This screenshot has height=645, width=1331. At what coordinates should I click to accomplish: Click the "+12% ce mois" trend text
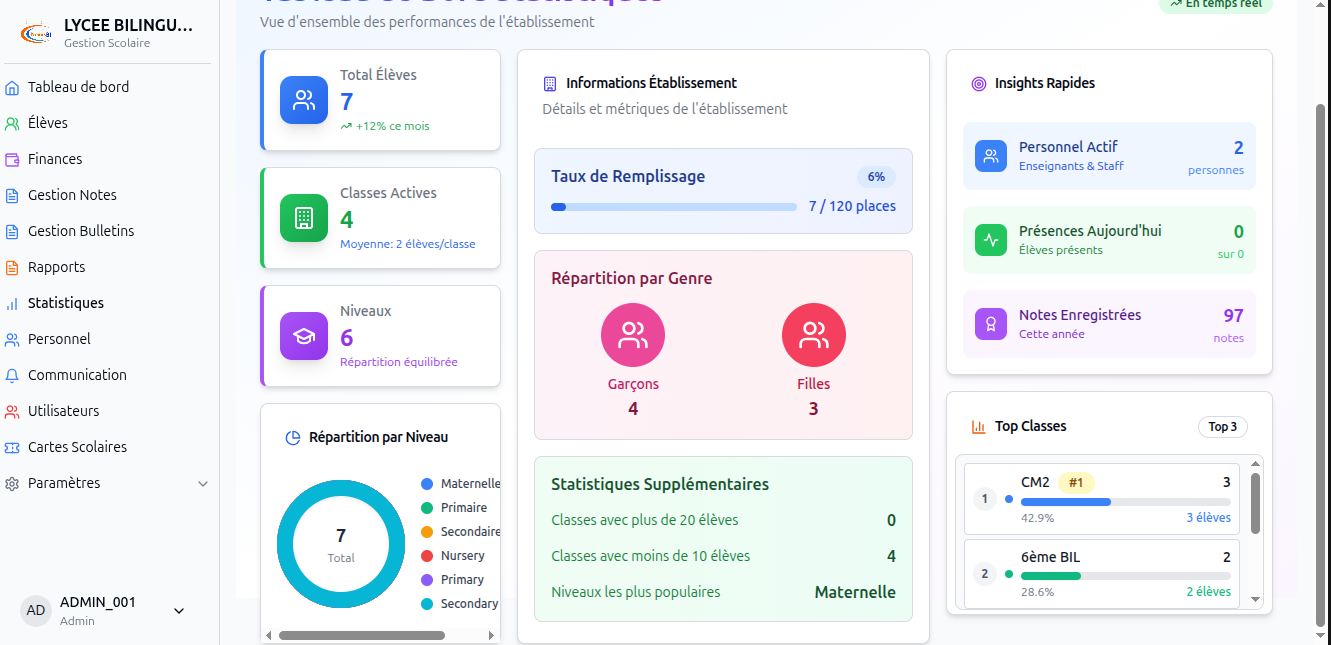tap(393, 126)
